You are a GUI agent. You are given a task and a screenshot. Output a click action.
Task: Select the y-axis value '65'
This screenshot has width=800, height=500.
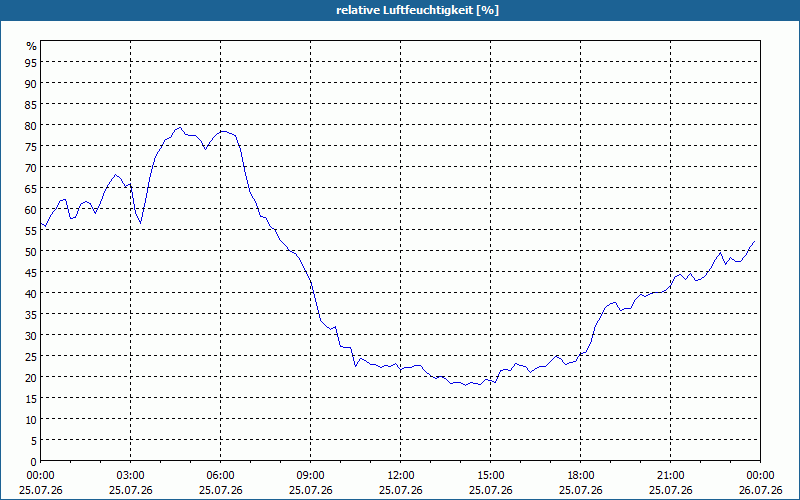pos(31,189)
